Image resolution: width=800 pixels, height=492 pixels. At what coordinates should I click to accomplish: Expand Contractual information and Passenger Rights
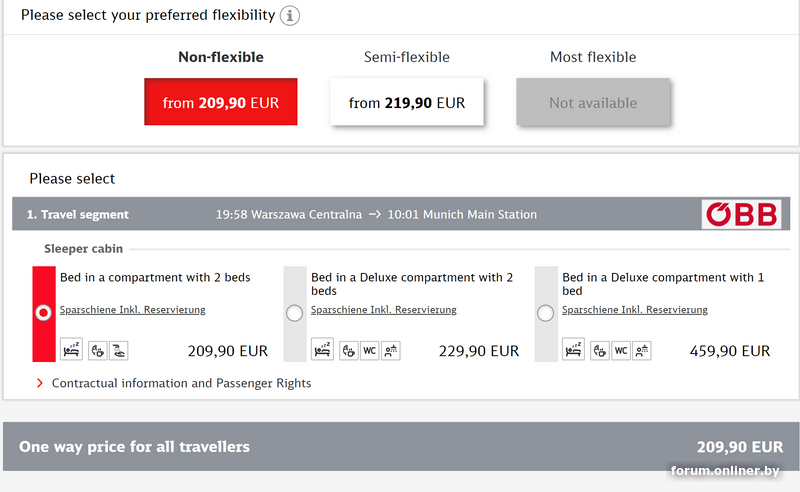[181, 383]
